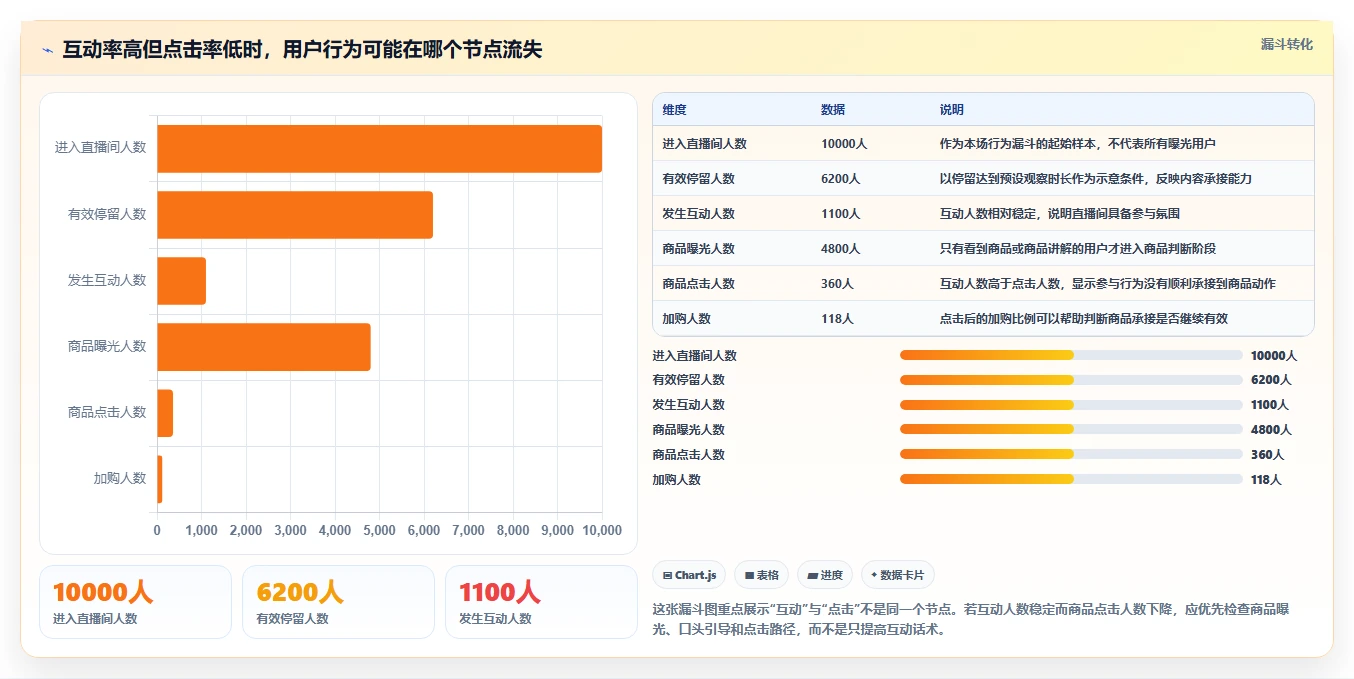
Task: Click the 发生互动人数 progress bar
Action: [x=1071, y=405]
